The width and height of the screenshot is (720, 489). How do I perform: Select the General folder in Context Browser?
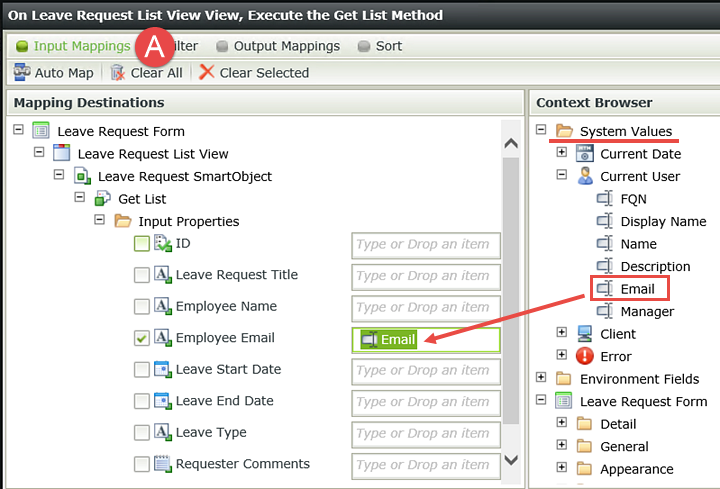point(624,446)
